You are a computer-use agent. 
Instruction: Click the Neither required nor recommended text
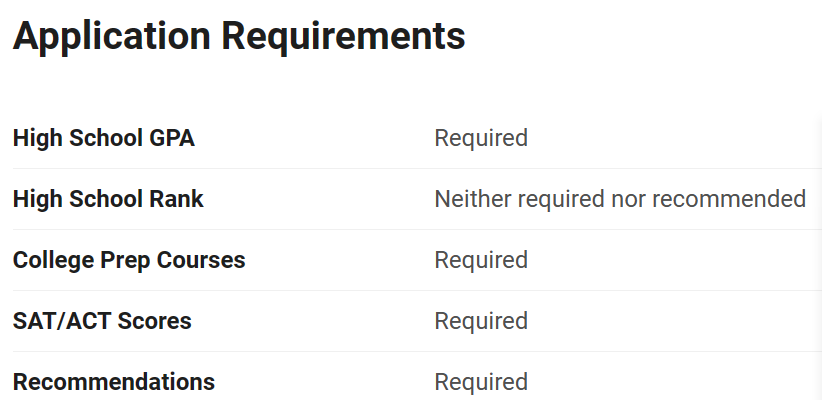point(620,199)
